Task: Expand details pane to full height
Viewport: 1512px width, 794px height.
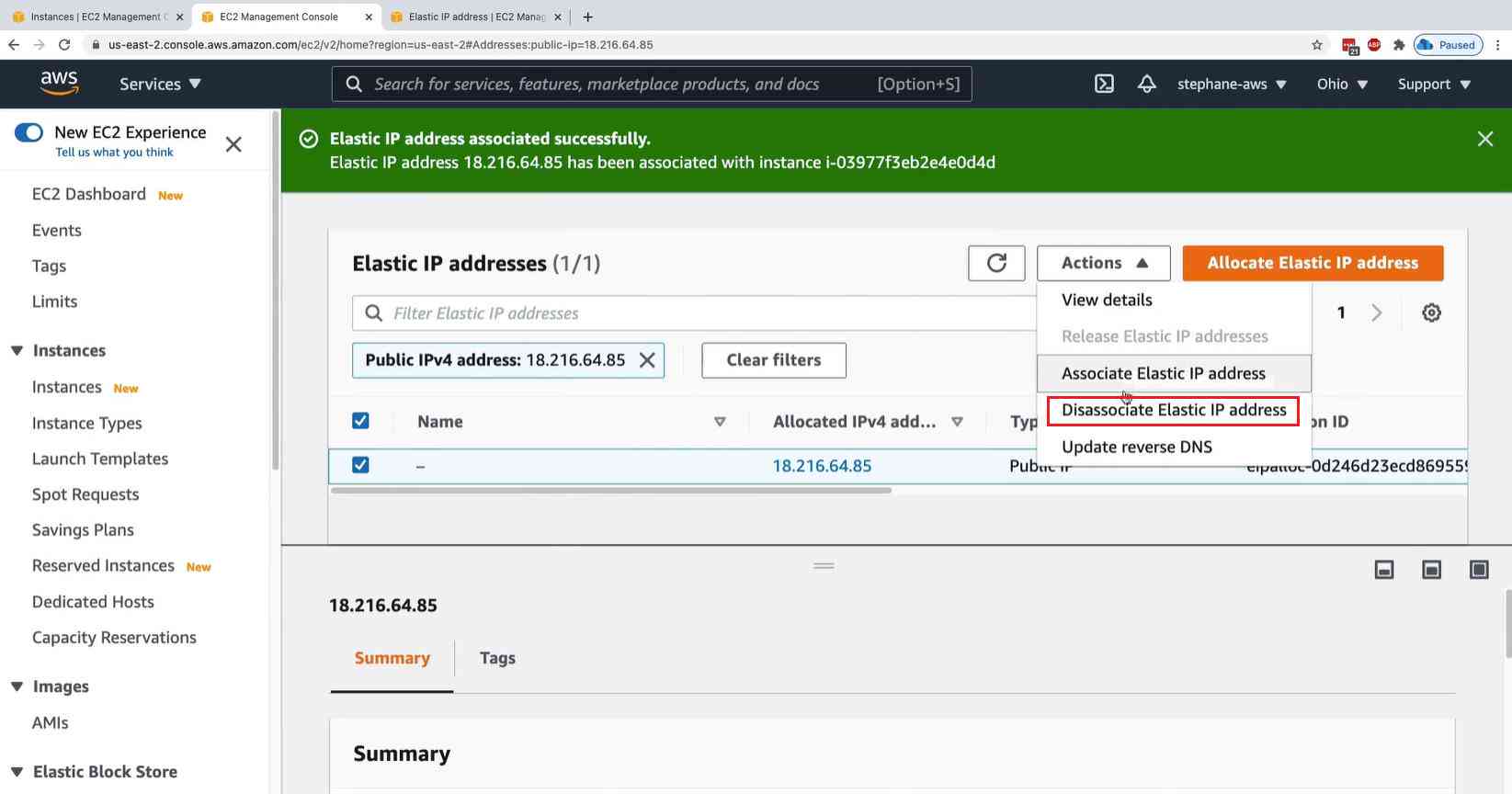Action: pyautogui.click(x=1479, y=570)
